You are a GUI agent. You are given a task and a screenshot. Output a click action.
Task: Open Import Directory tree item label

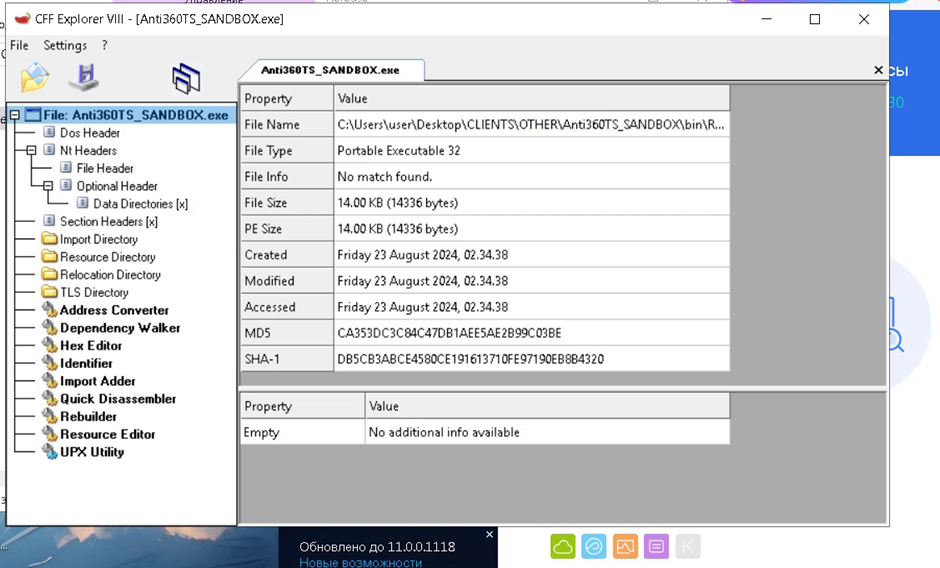click(x=99, y=239)
